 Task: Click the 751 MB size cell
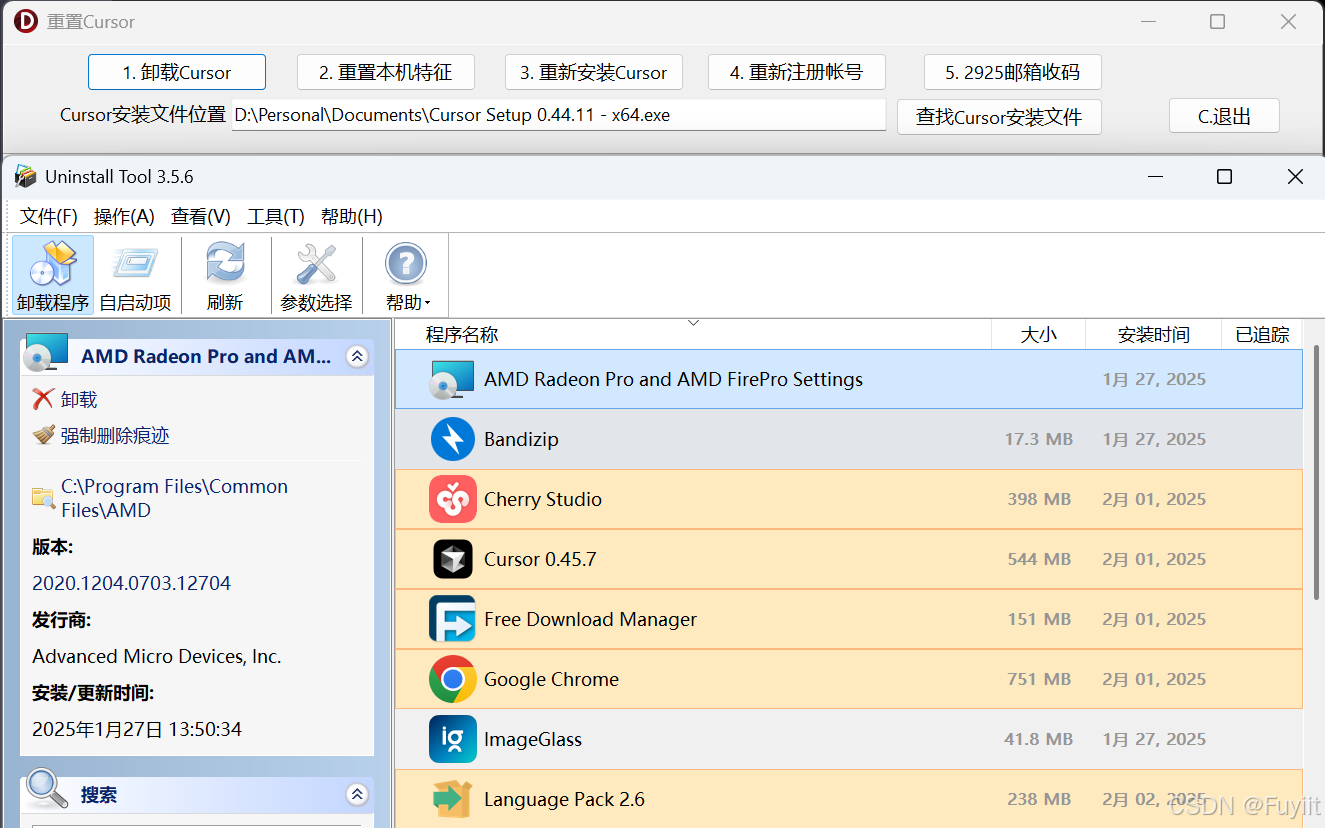pyautogui.click(x=1039, y=679)
